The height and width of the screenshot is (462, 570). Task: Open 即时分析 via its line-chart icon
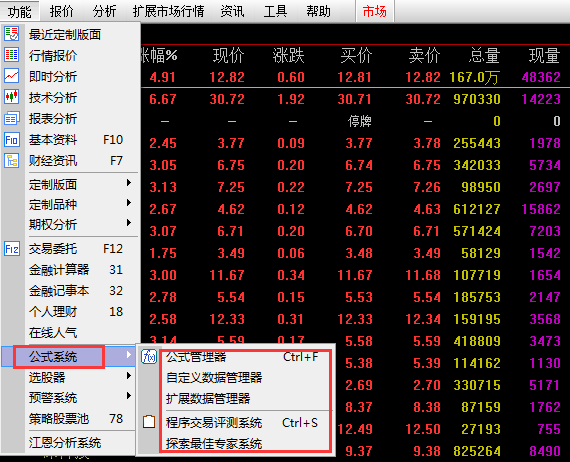click(x=12, y=76)
